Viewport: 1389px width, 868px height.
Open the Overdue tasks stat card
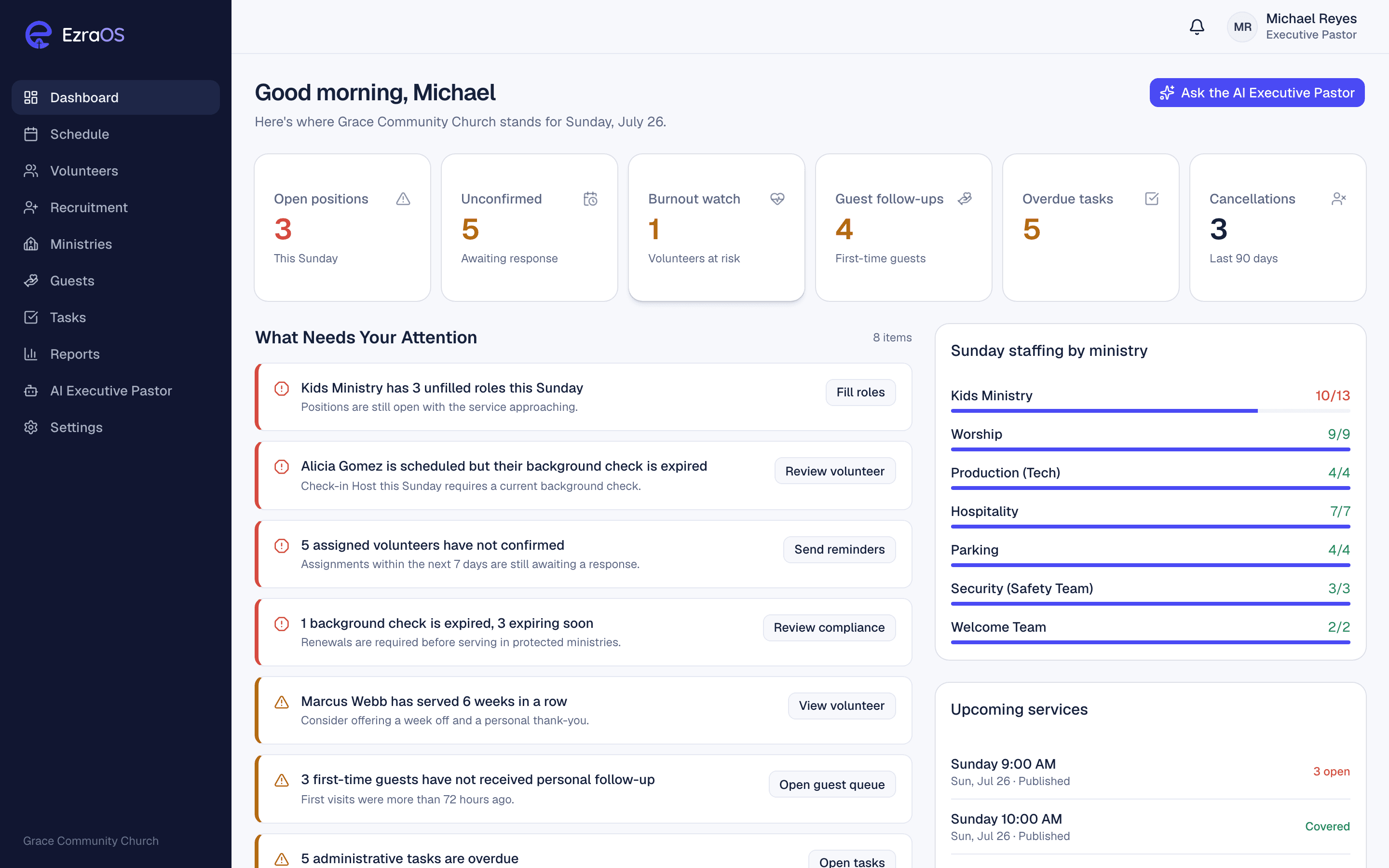tap(1090, 227)
